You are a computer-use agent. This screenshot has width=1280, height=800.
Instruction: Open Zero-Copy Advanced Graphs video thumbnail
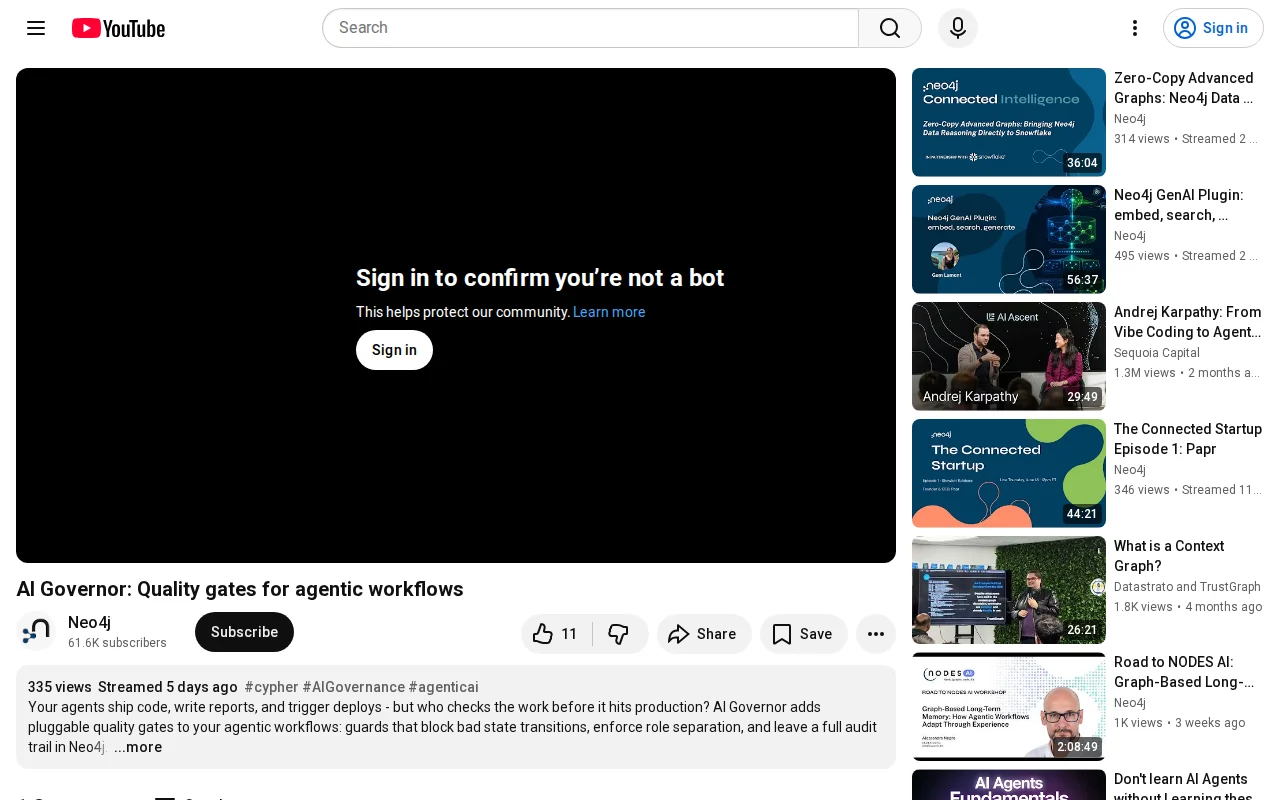click(1009, 122)
